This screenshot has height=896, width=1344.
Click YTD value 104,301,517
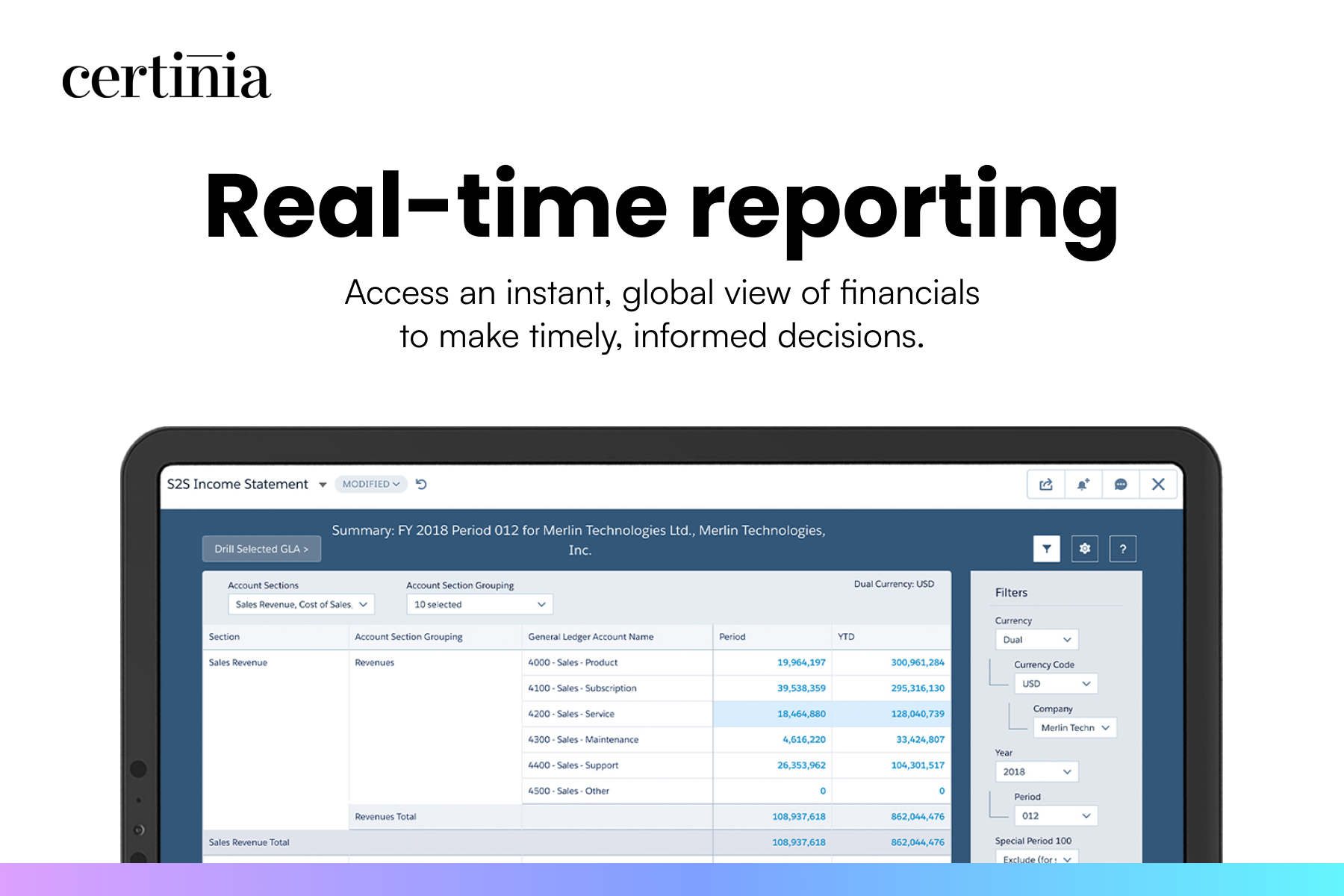(918, 765)
